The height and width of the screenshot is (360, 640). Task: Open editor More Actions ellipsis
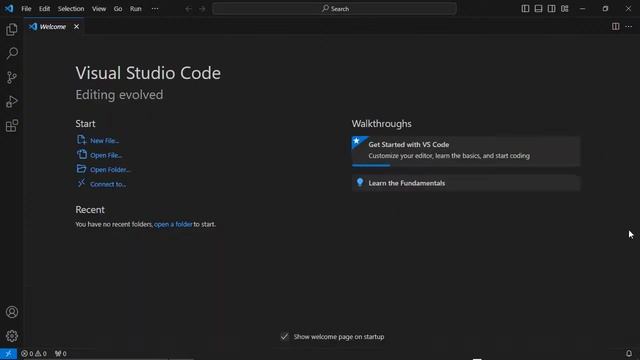point(629,27)
